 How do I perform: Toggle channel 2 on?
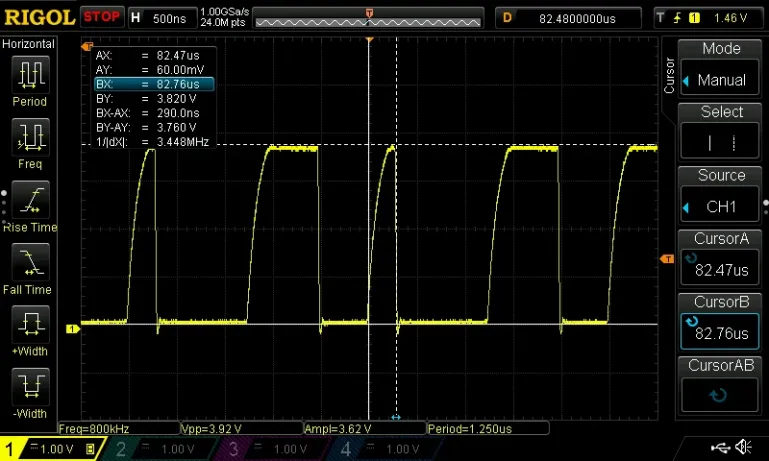[x=159, y=449]
